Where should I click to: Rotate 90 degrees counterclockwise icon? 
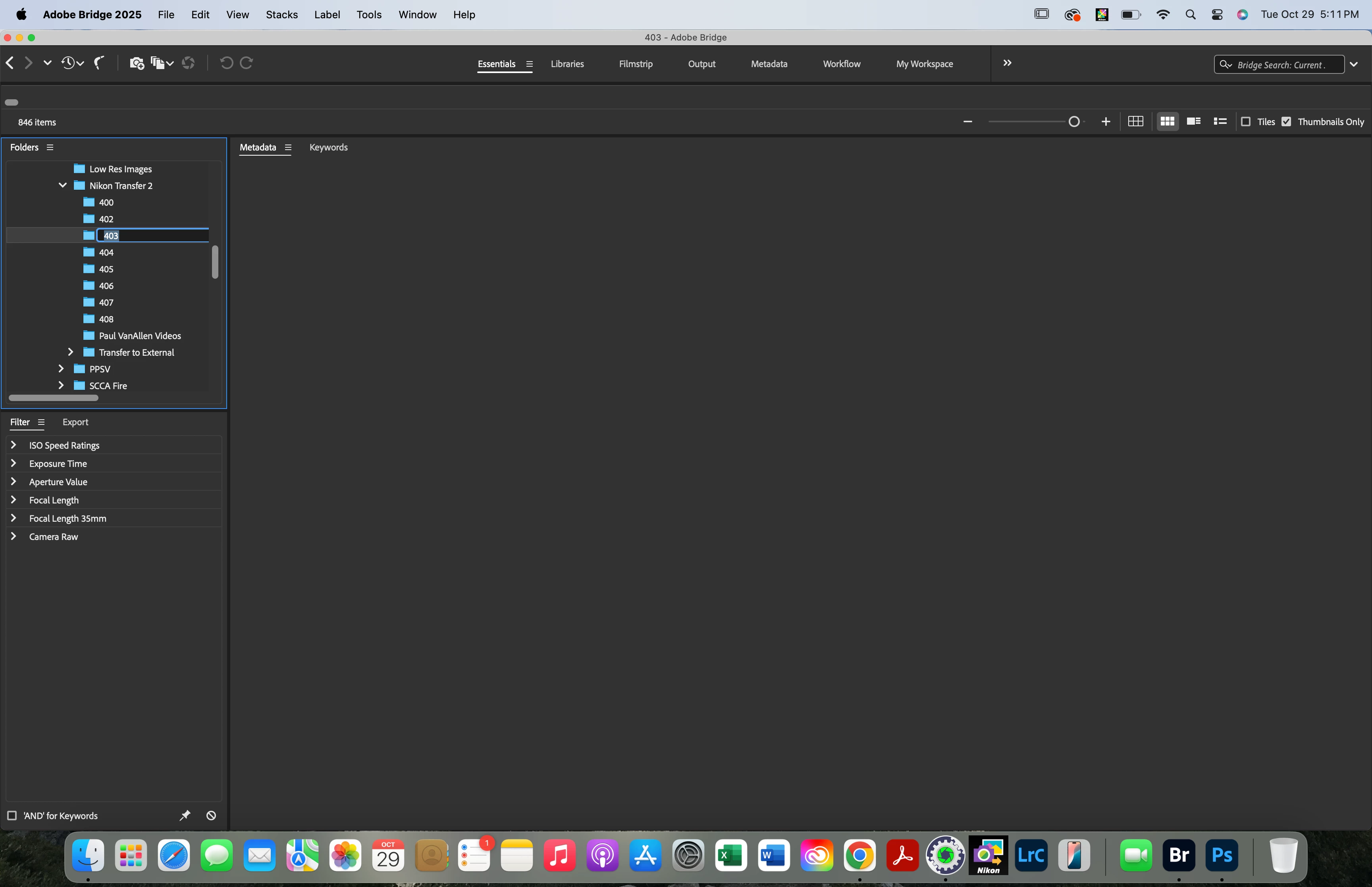click(226, 64)
